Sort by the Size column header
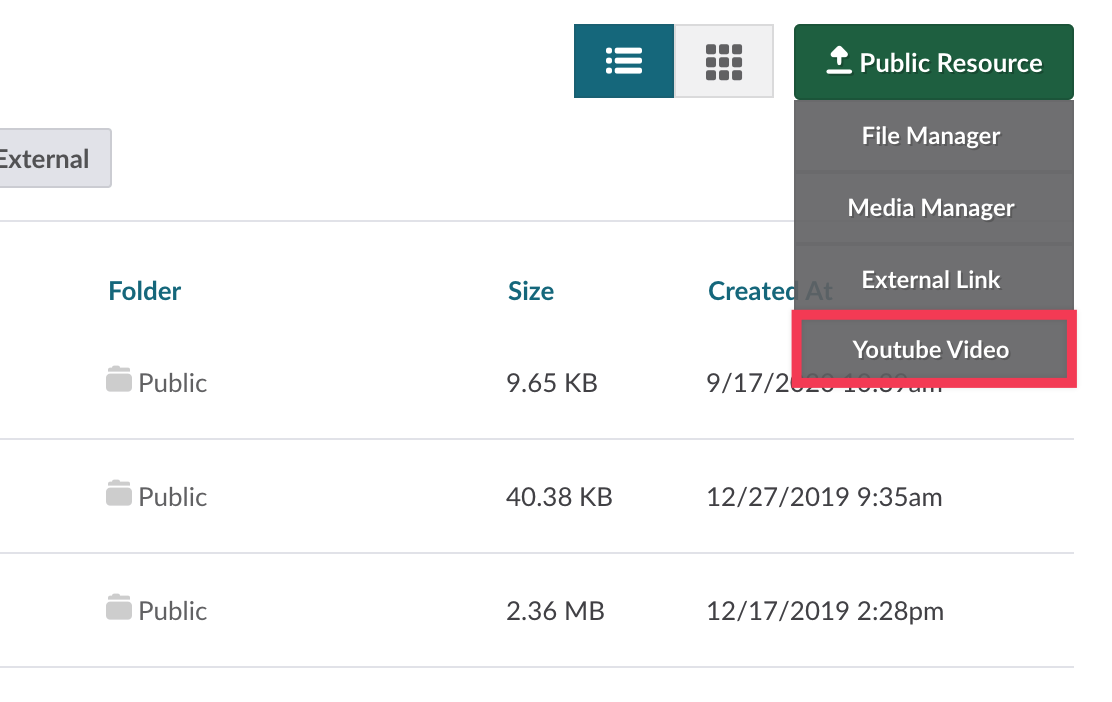Viewport: 1112px width, 702px height. (x=530, y=291)
